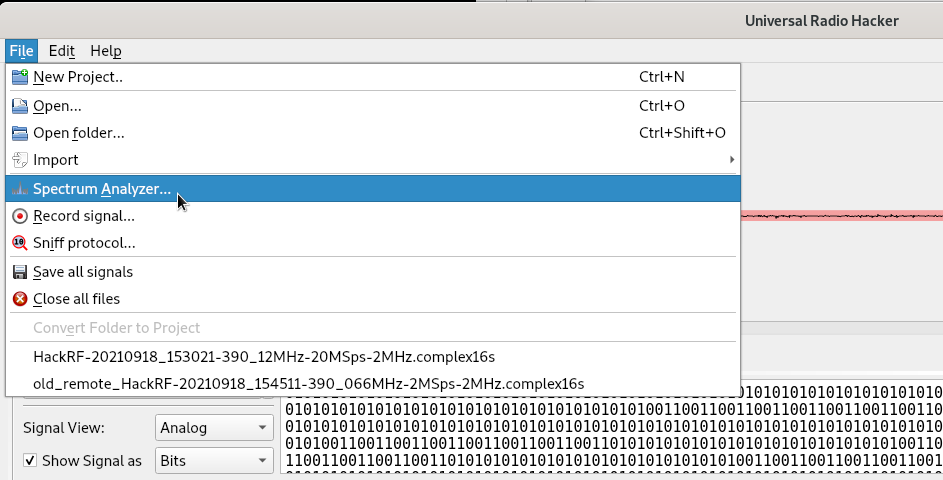Launch Spectrum Analyzer... from the menu
The height and width of the screenshot is (480, 943).
(x=373, y=189)
